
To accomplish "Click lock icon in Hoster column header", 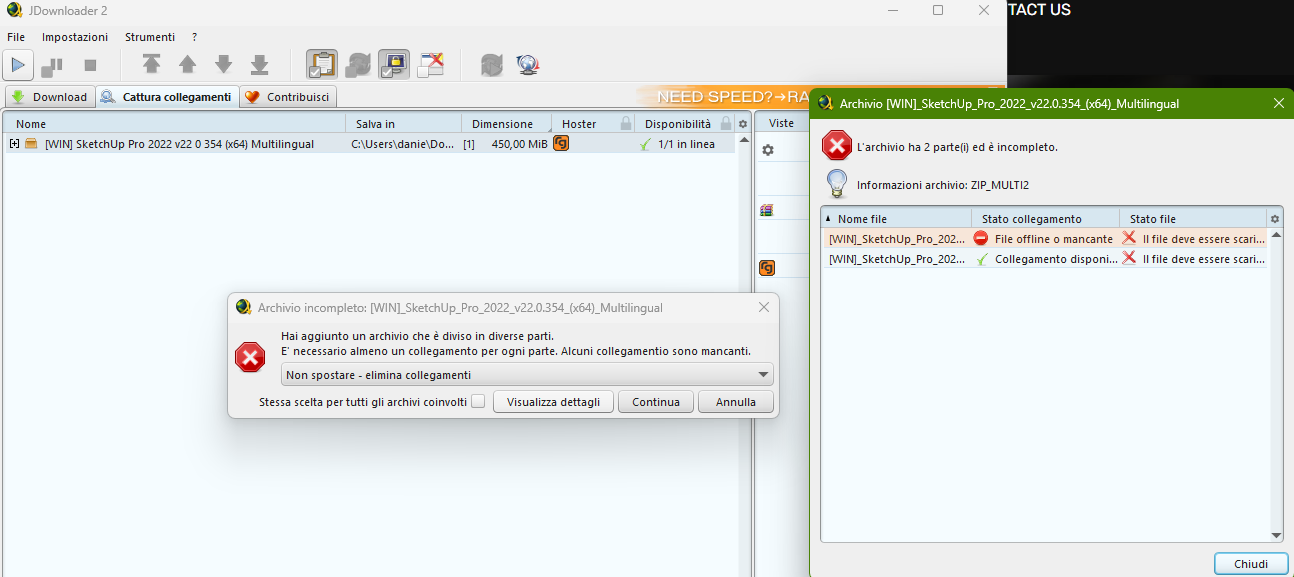I will (x=626, y=124).
